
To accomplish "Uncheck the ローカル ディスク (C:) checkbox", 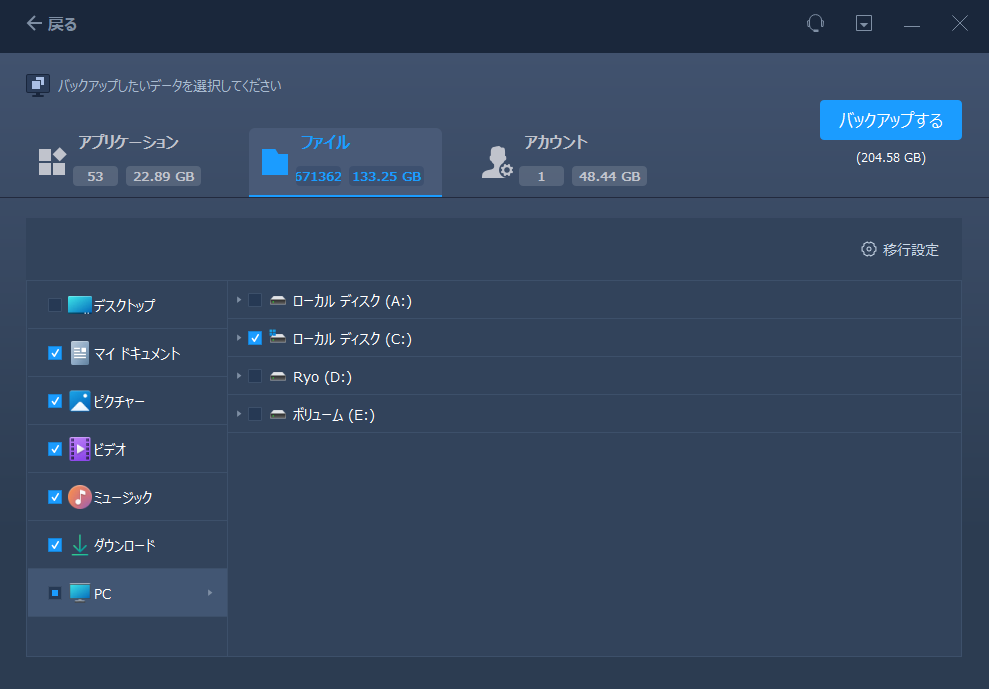I will 255,338.
